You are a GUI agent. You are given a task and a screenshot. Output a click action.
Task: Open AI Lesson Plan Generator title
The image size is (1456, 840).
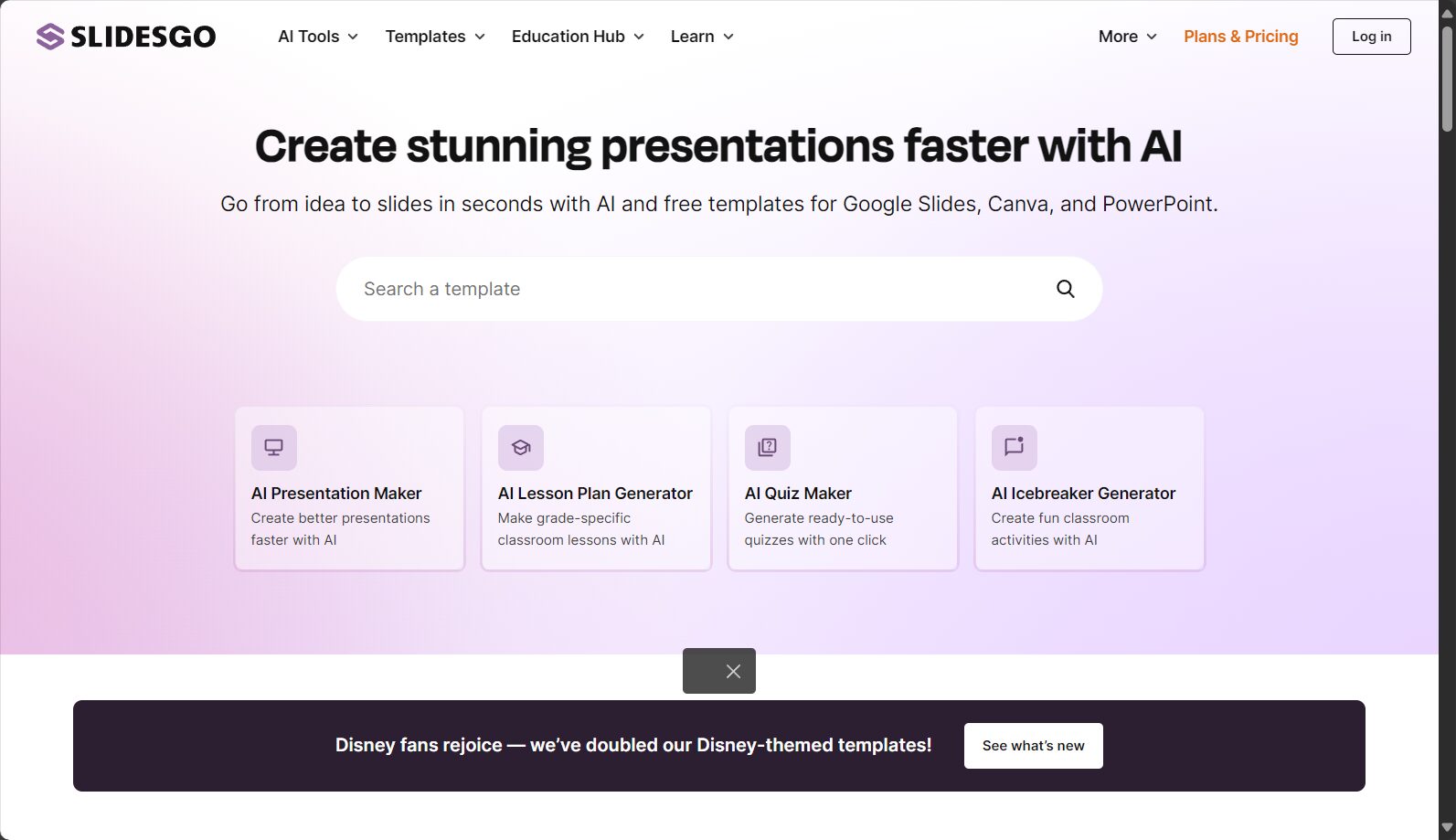[595, 494]
